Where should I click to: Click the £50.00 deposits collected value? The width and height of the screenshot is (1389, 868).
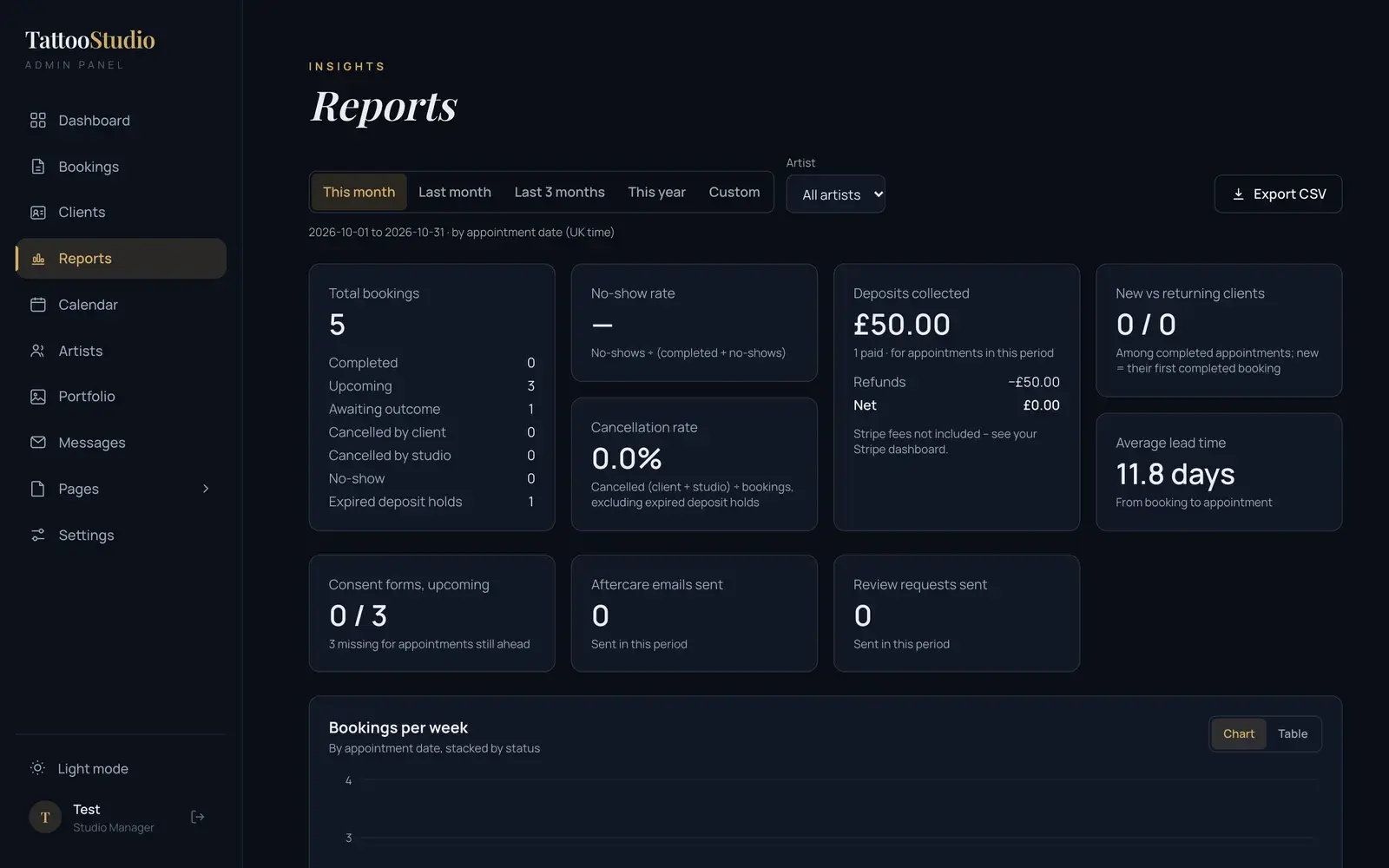[901, 325]
